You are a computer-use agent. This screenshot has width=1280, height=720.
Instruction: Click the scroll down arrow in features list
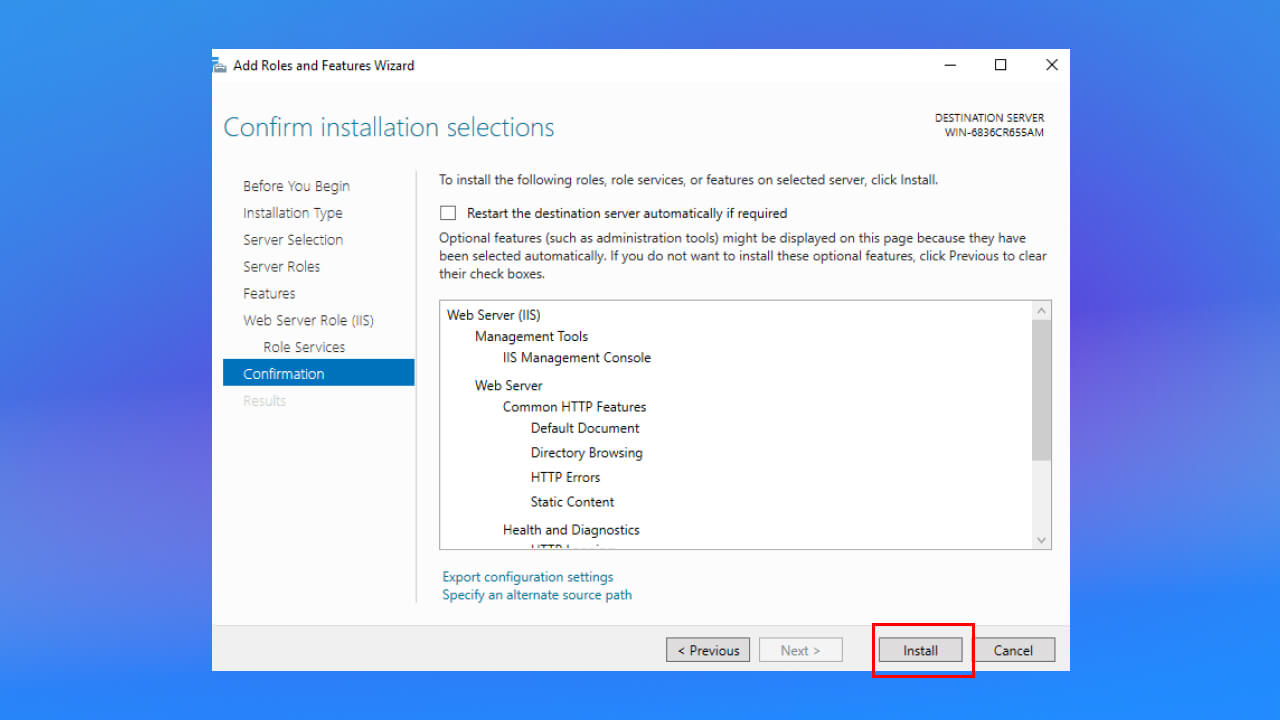click(1042, 540)
